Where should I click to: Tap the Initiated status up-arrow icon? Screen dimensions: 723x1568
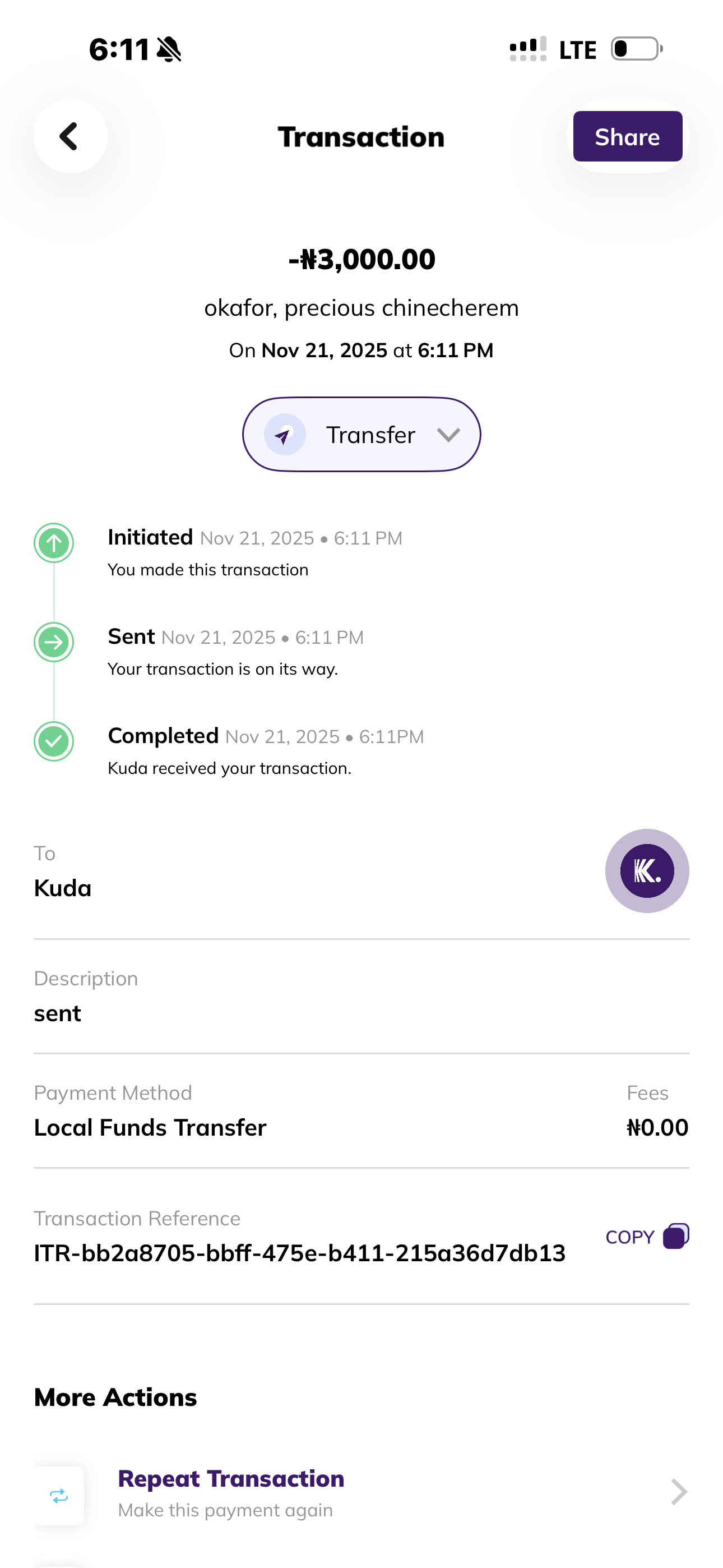click(x=54, y=543)
